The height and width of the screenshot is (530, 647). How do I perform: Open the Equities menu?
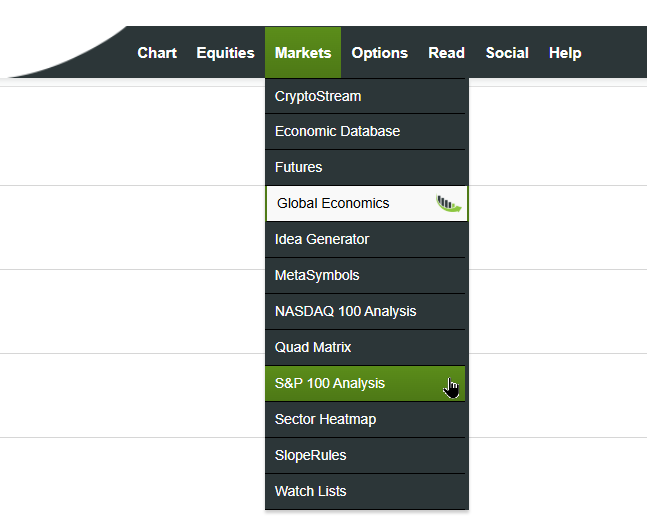click(x=225, y=53)
